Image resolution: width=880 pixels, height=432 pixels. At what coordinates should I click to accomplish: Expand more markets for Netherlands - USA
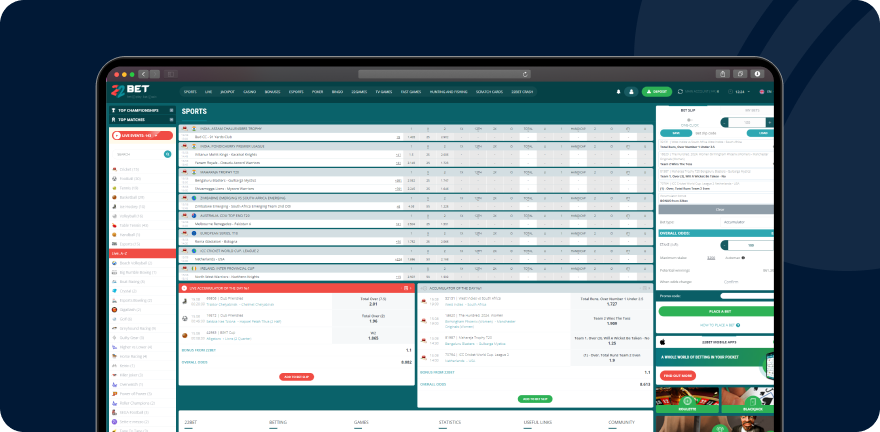(x=398, y=259)
